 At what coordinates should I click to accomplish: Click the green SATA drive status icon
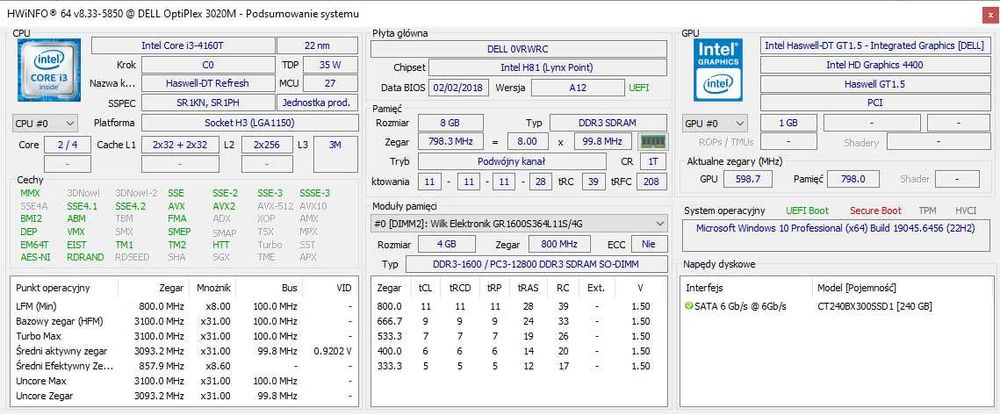pyautogui.click(x=688, y=306)
